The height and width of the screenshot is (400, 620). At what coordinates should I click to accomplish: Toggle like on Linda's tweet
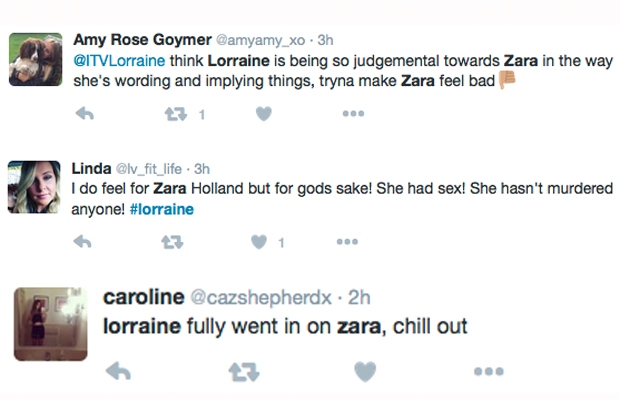[x=259, y=242]
